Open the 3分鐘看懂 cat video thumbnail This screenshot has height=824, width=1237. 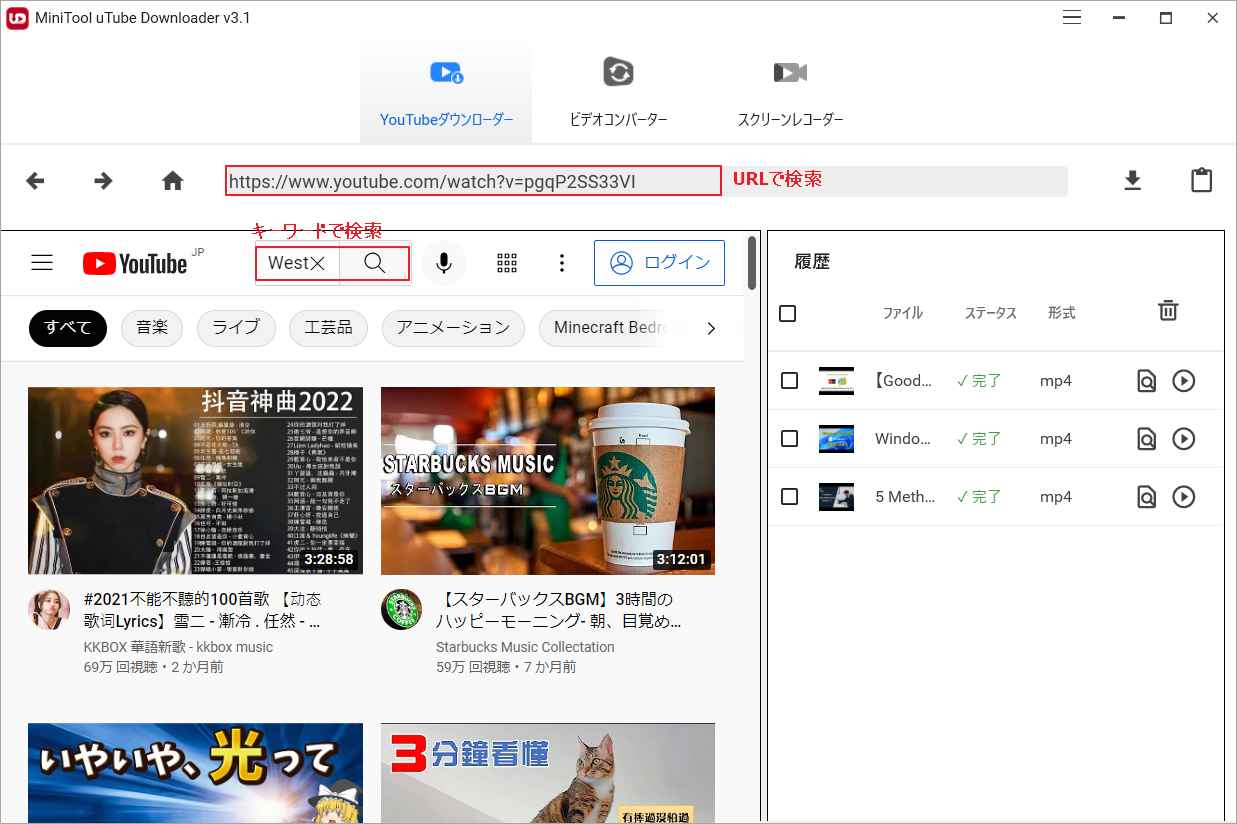point(548,773)
